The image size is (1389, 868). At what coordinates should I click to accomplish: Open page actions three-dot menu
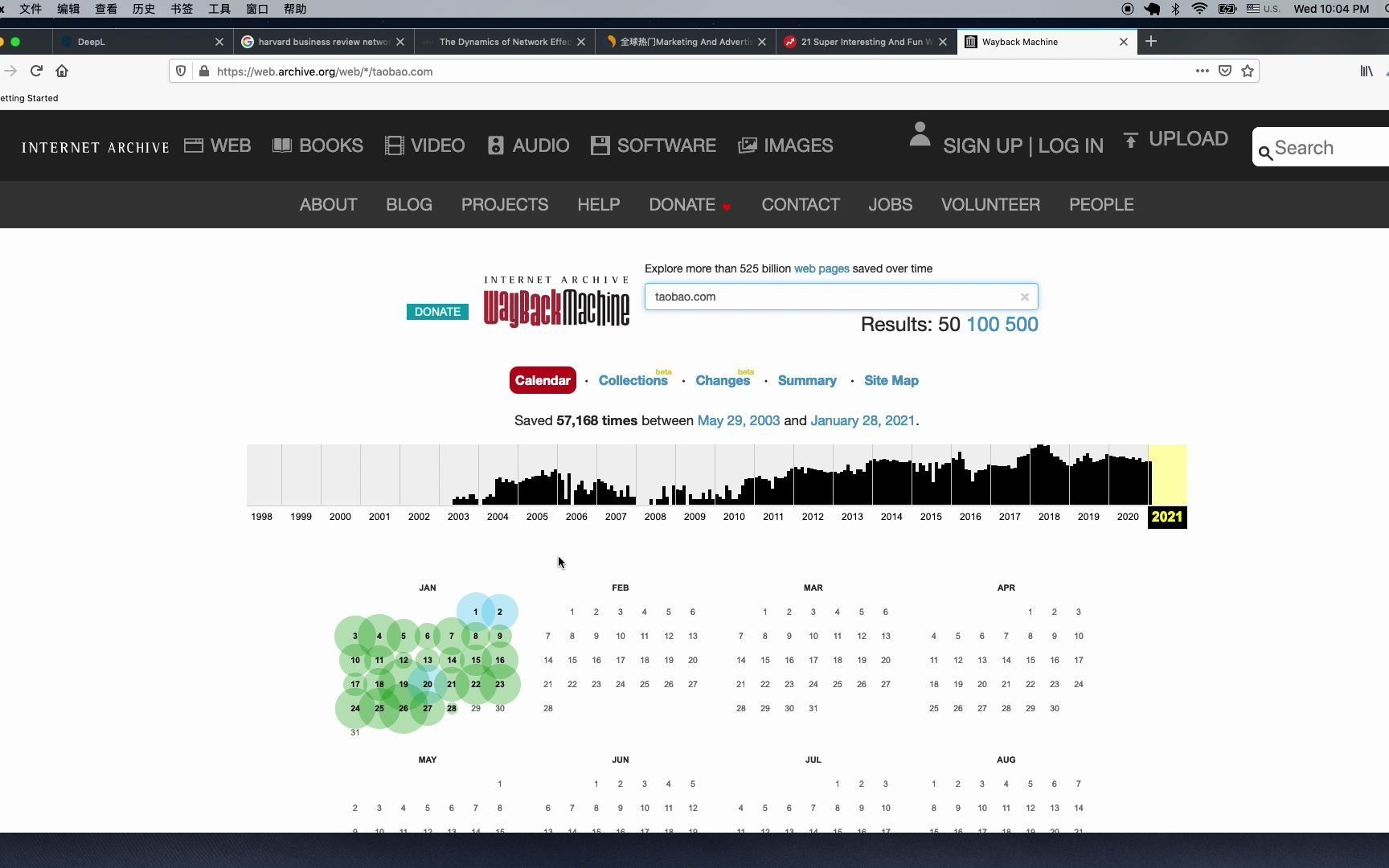tap(1202, 71)
